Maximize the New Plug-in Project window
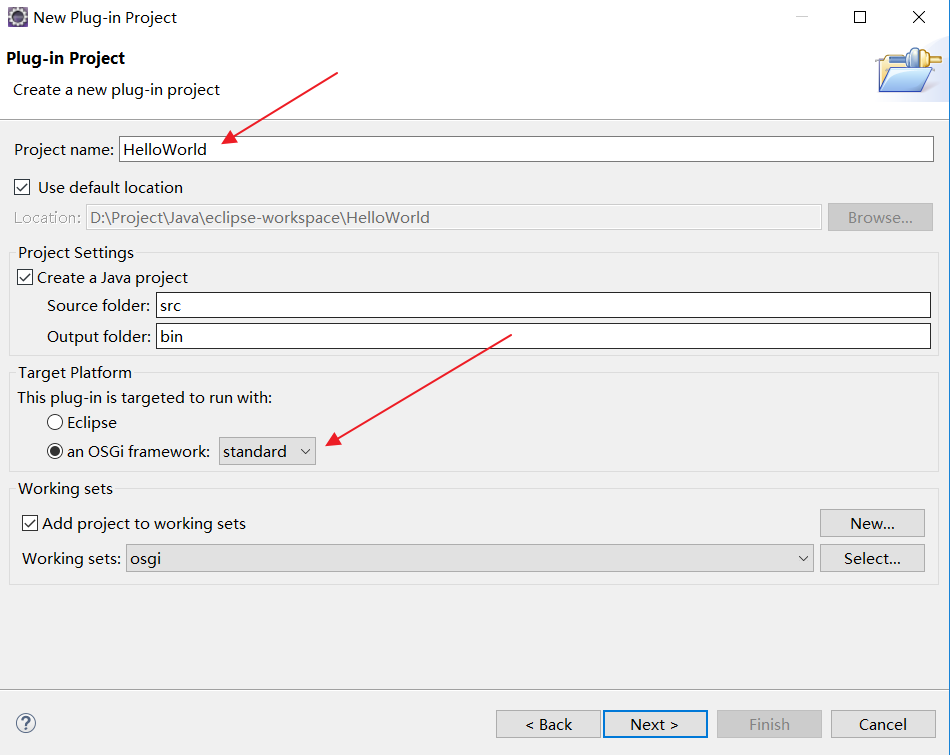 (860, 17)
